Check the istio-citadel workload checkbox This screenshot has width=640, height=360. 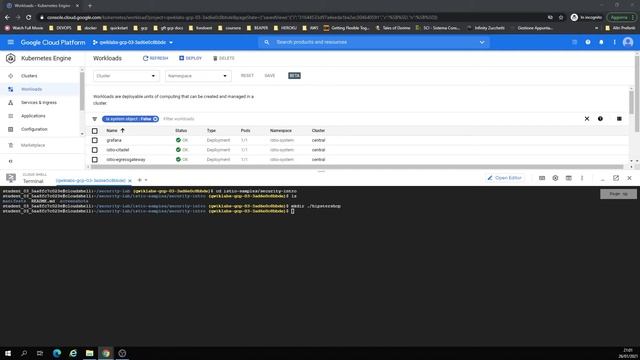click(x=95, y=150)
